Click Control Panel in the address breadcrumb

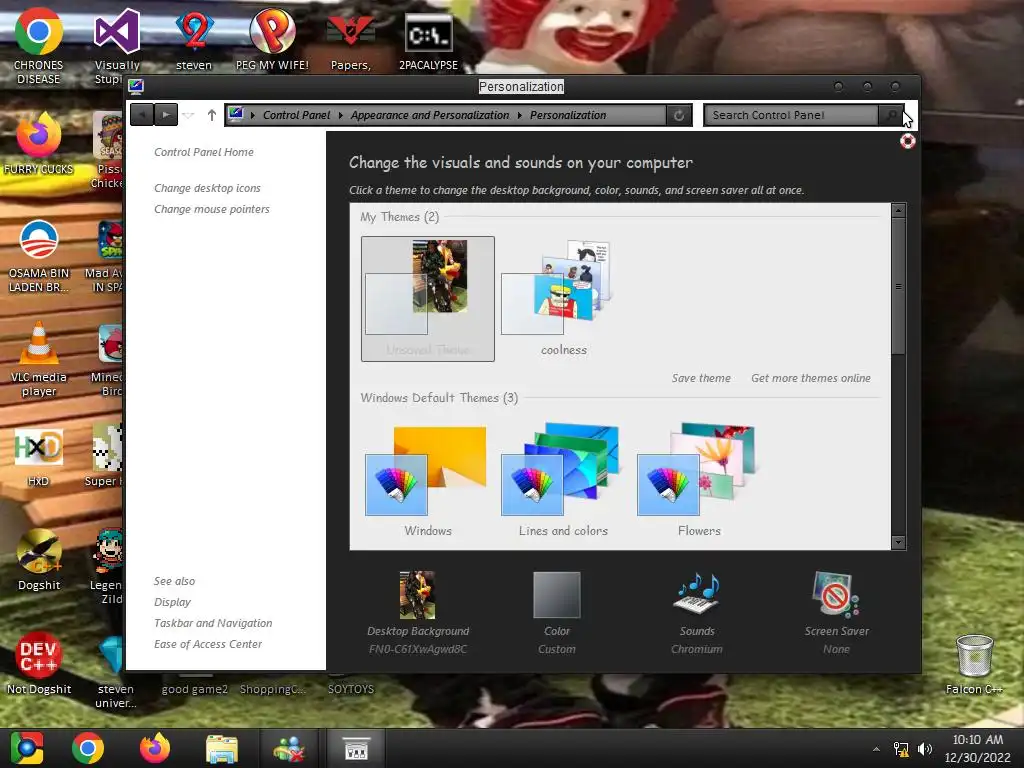[296, 115]
